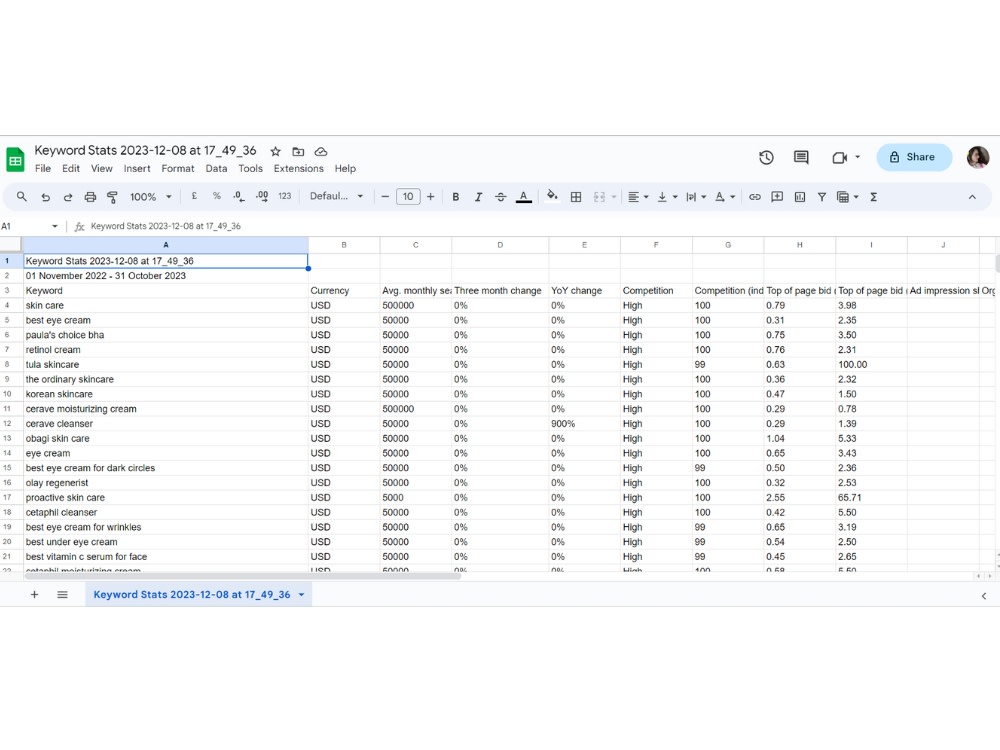The width and height of the screenshot is (1000, 750).
Task: Undo the last action
Action: click(45, 197)
